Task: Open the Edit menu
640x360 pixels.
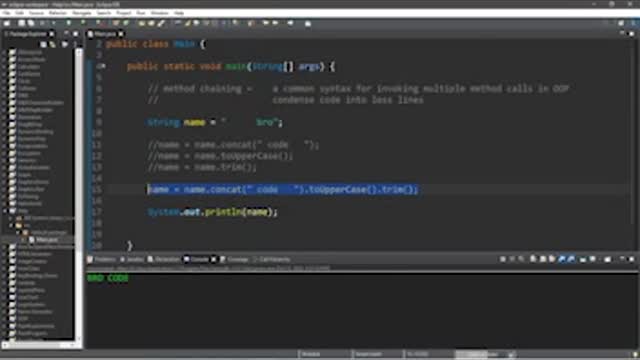Action: [19, 13]
